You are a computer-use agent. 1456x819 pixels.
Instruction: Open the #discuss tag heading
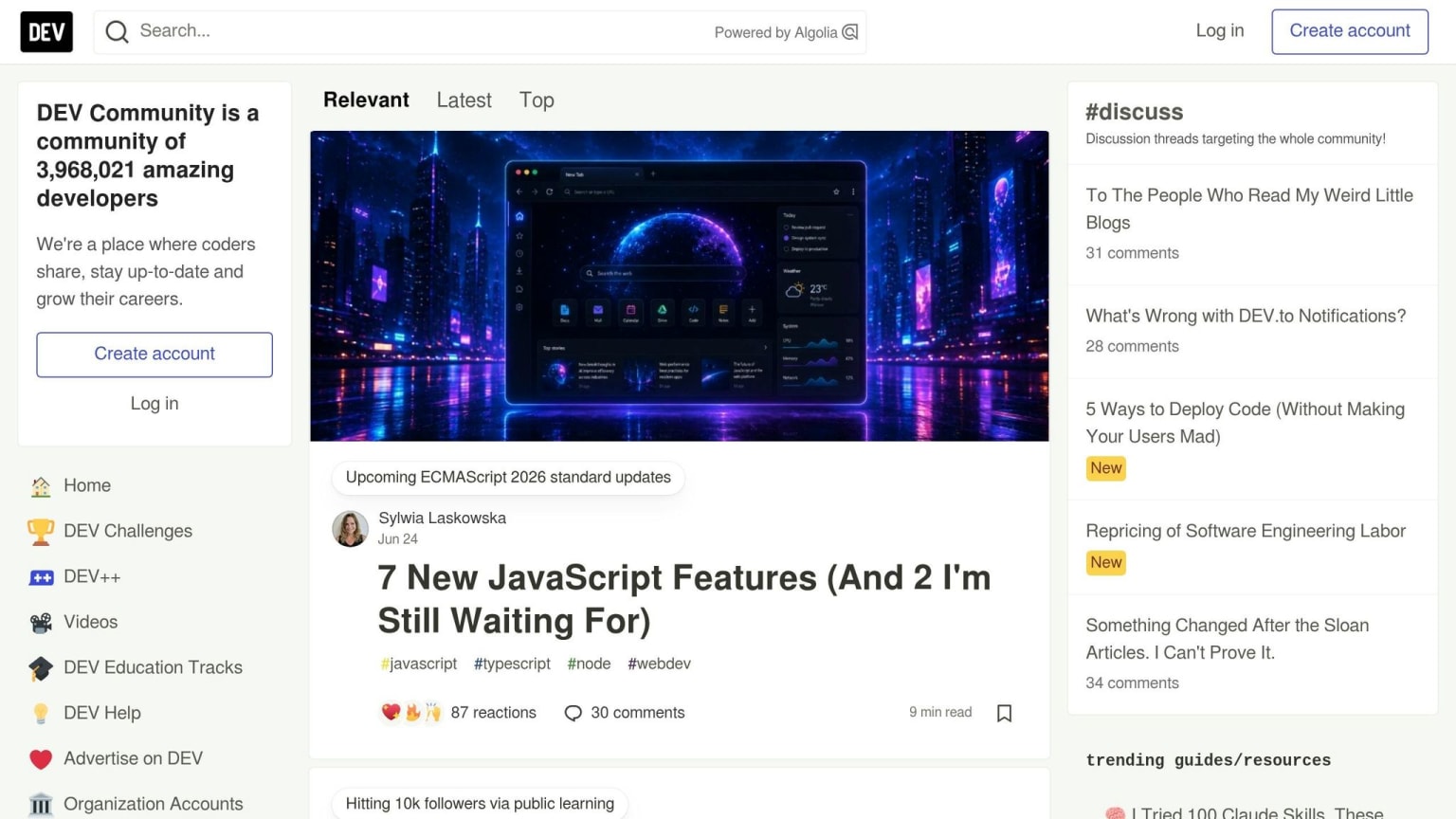pos(1135,112)
